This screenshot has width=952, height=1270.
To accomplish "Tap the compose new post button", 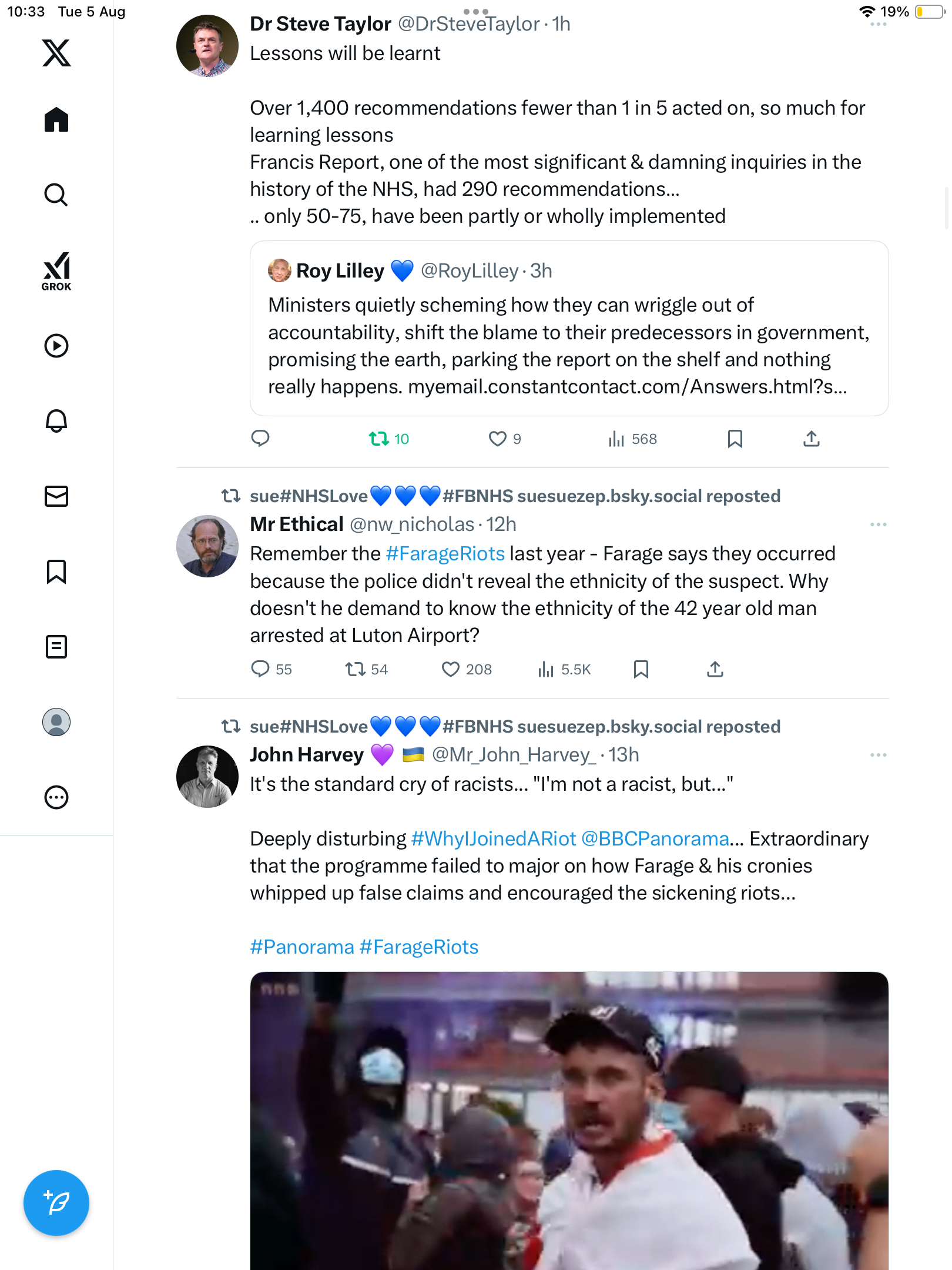I will click(56, 1203).
